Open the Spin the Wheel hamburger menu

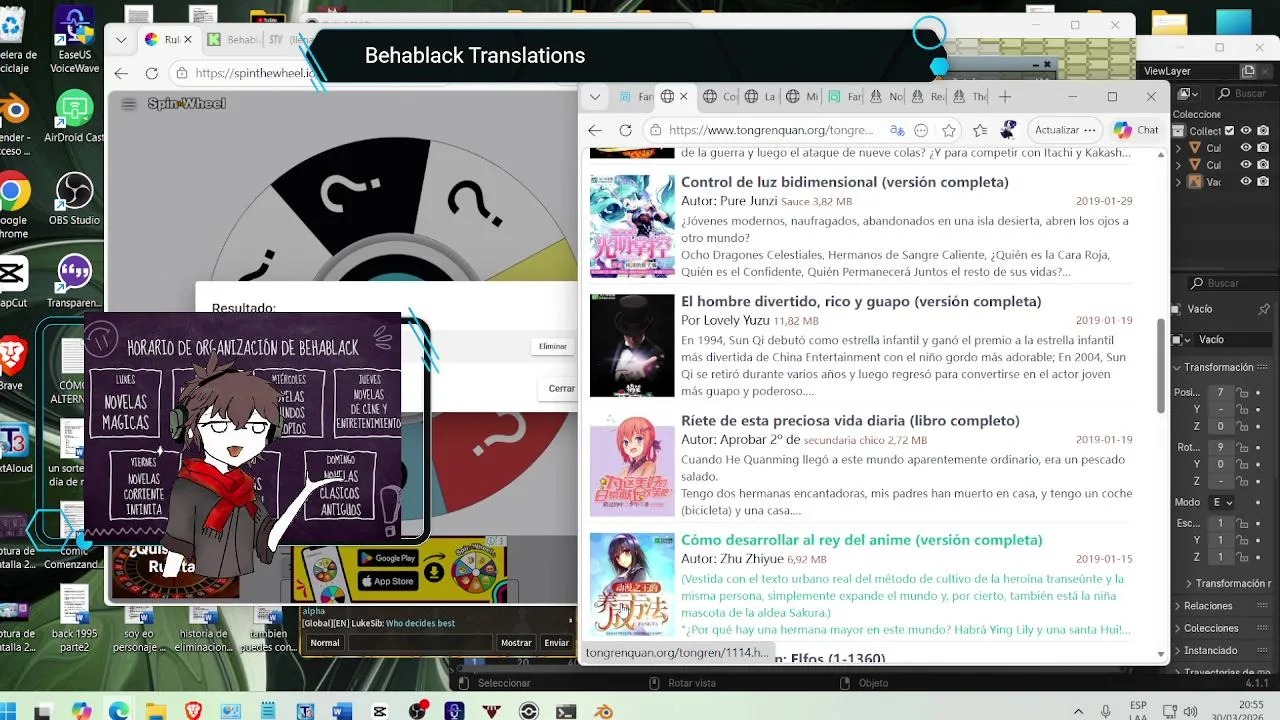[x=128, y=104]
